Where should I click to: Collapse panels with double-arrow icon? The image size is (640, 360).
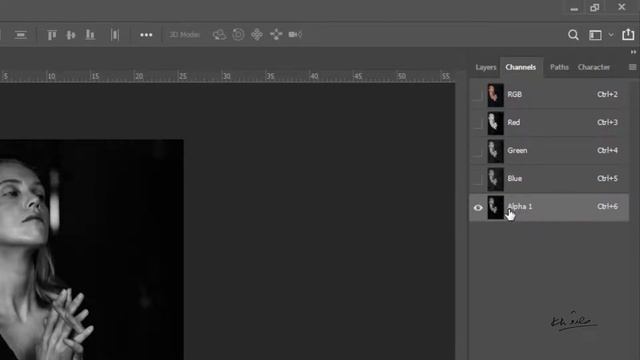633,52
